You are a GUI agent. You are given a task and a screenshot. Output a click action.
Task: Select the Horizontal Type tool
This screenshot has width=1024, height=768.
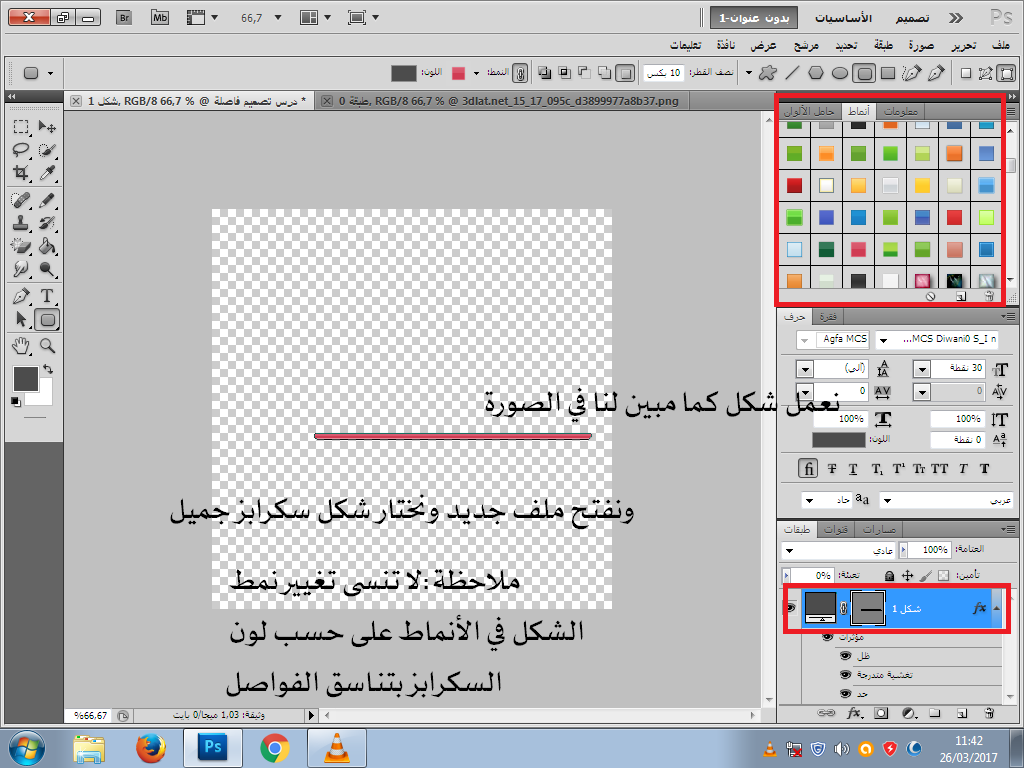click(x=46, y=296)
